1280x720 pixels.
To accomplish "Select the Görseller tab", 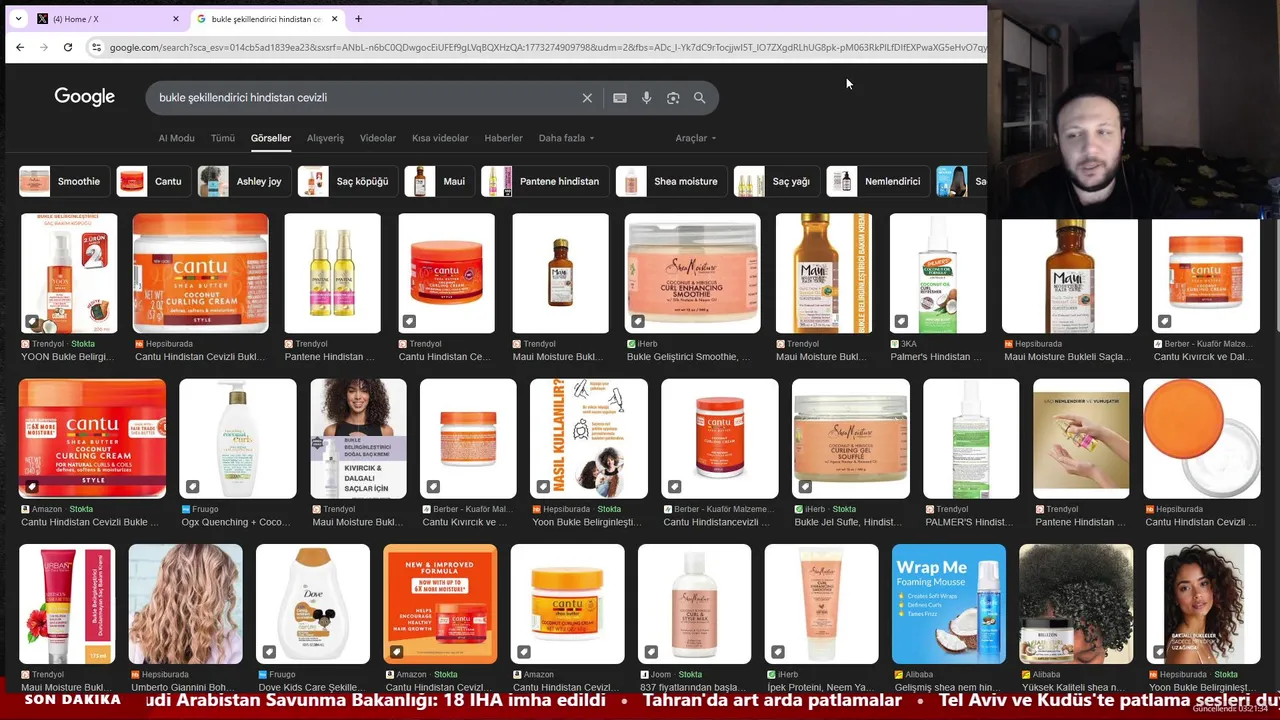I will pyautogui.click(x=271, y=138).
